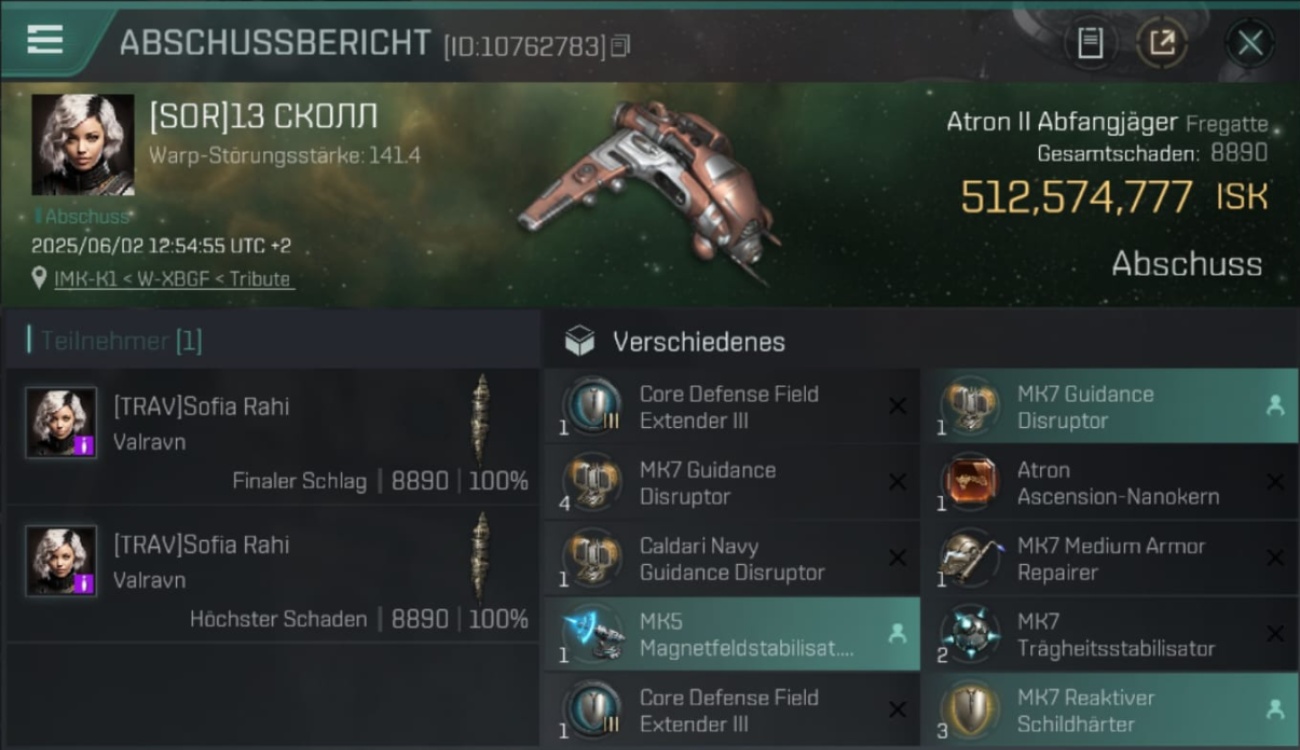Click the MK7 Trägheitsstabilisator icon

click(x=971, y=634)
